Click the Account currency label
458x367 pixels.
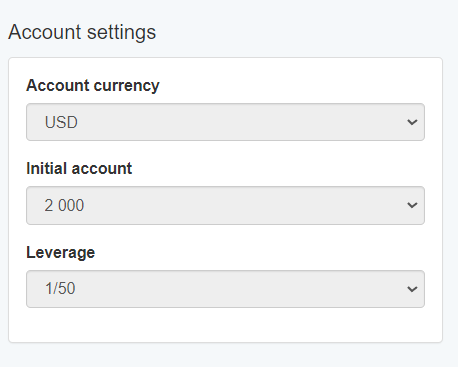coord(93,86)
